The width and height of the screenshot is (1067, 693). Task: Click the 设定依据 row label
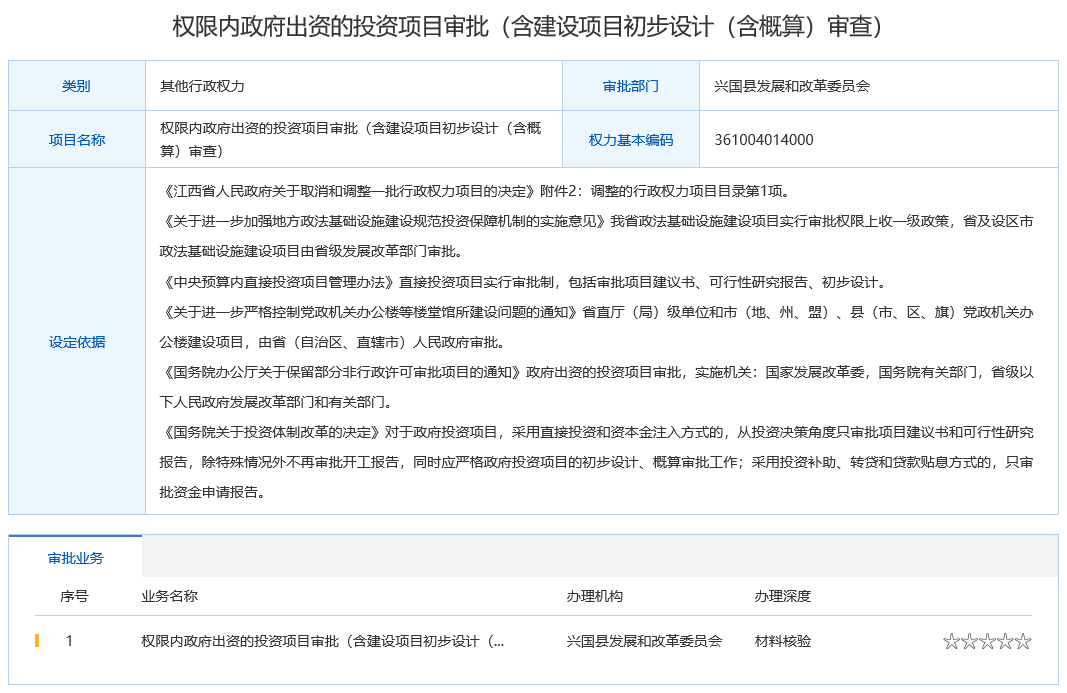[x=76, y=342]
